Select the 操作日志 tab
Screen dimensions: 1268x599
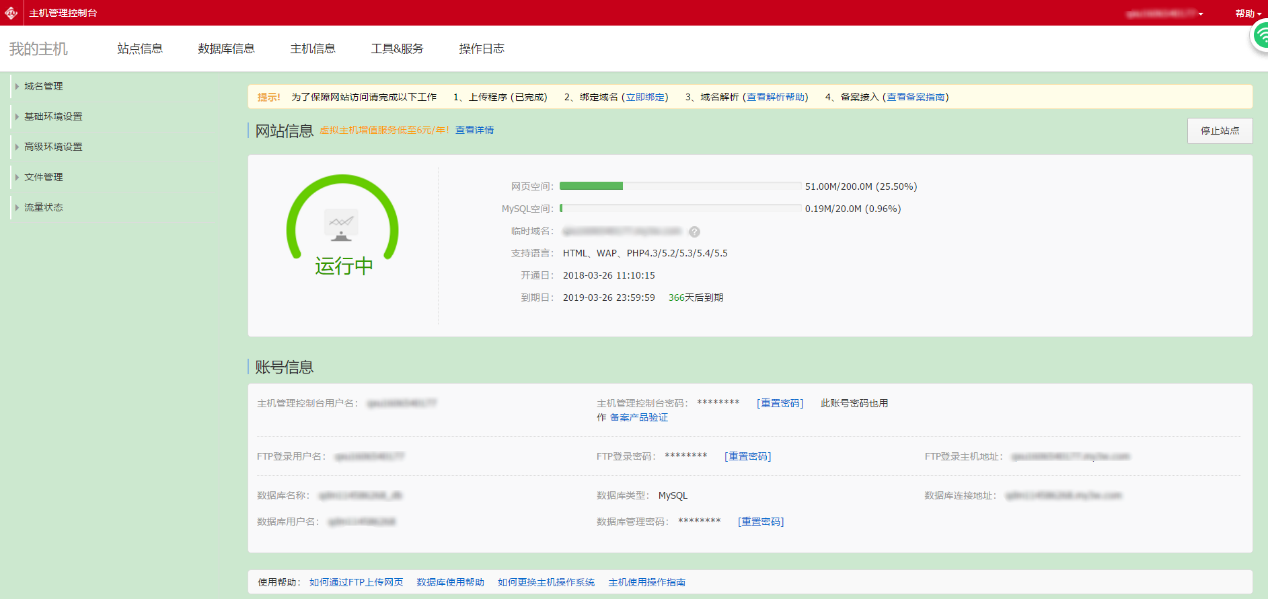pos(482,46)
